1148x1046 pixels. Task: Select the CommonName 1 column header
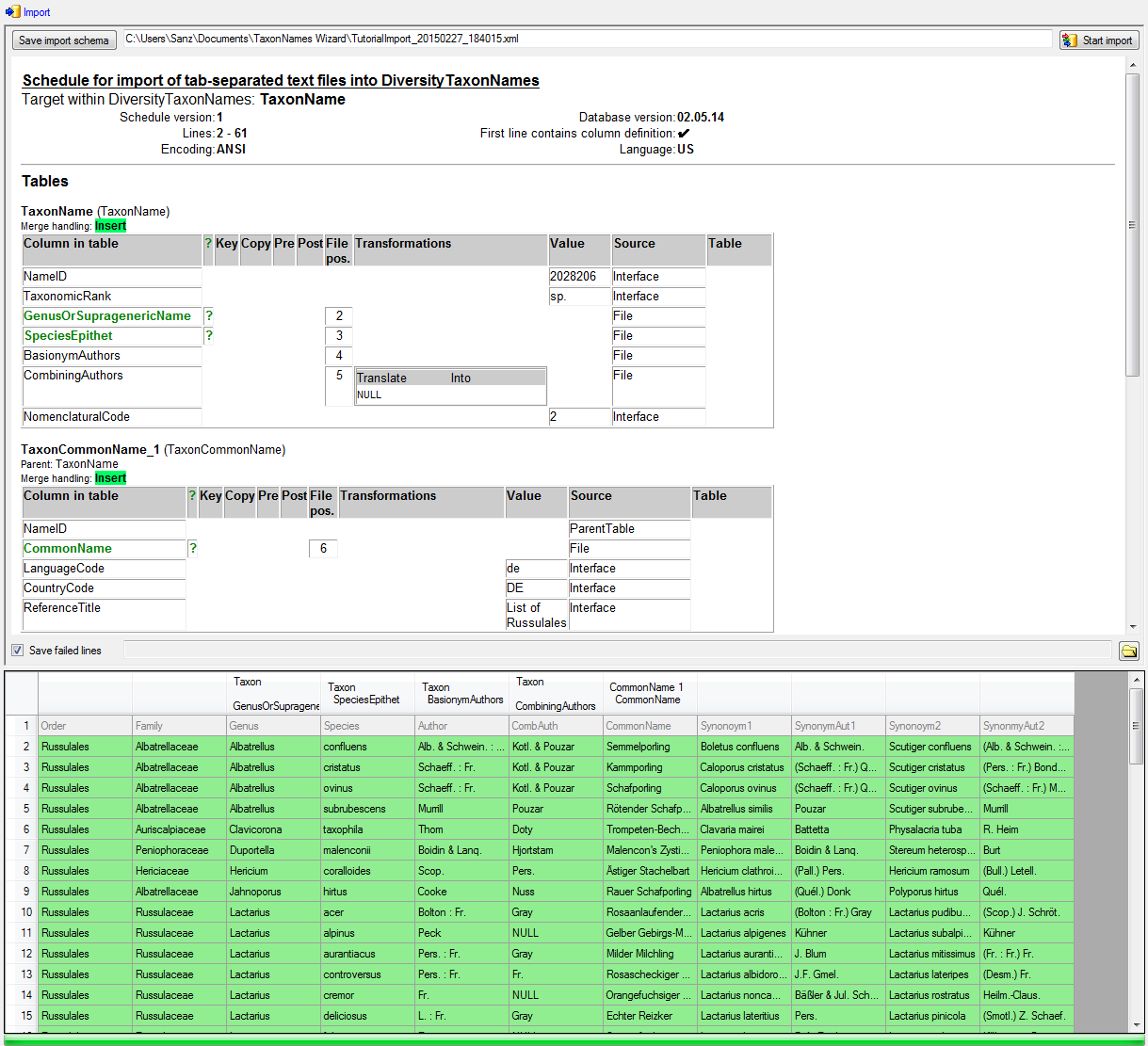click(649, 694)
